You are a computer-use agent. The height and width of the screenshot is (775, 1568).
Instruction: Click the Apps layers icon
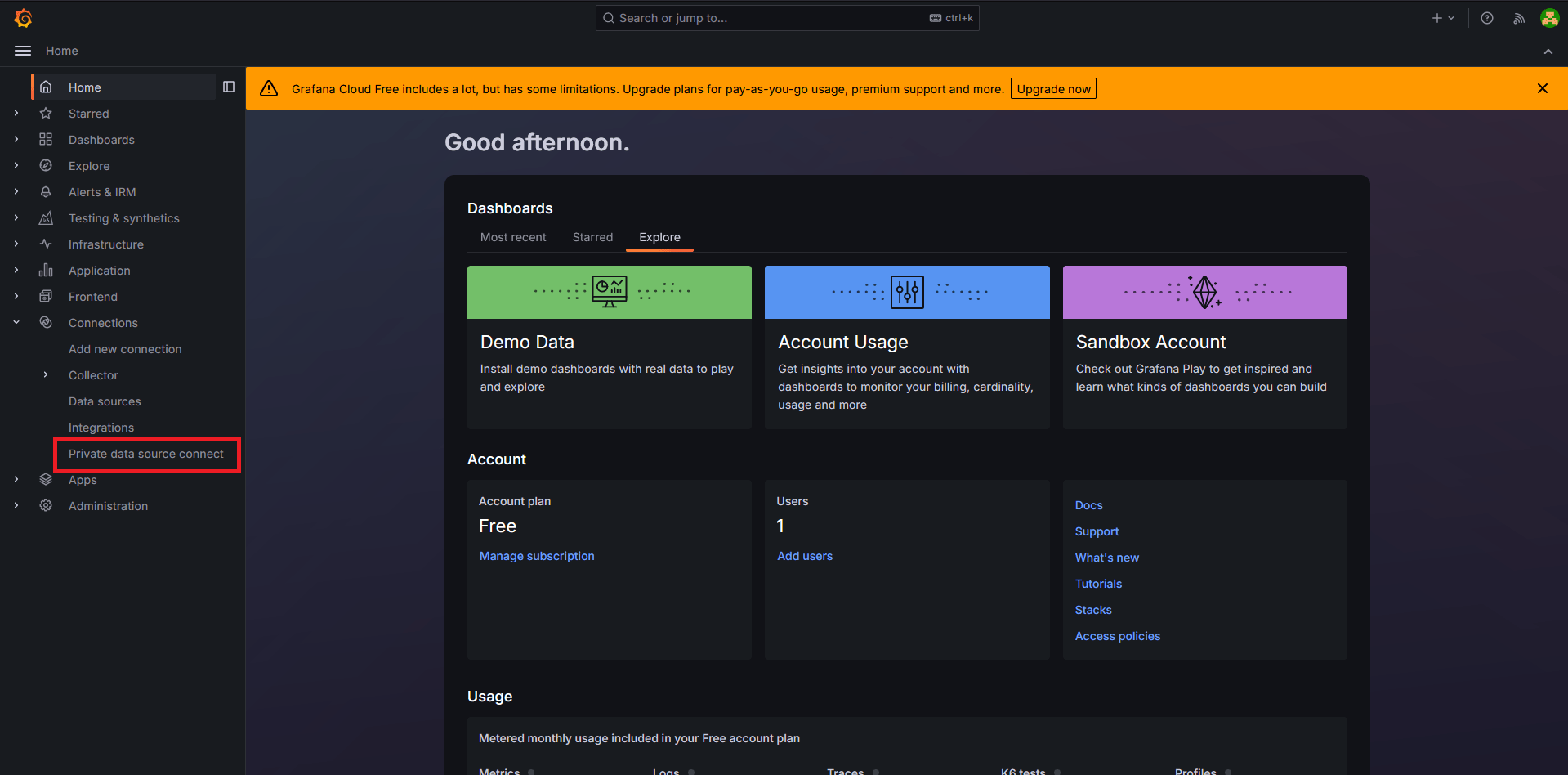pyautogui.click(x=46, y=479)
